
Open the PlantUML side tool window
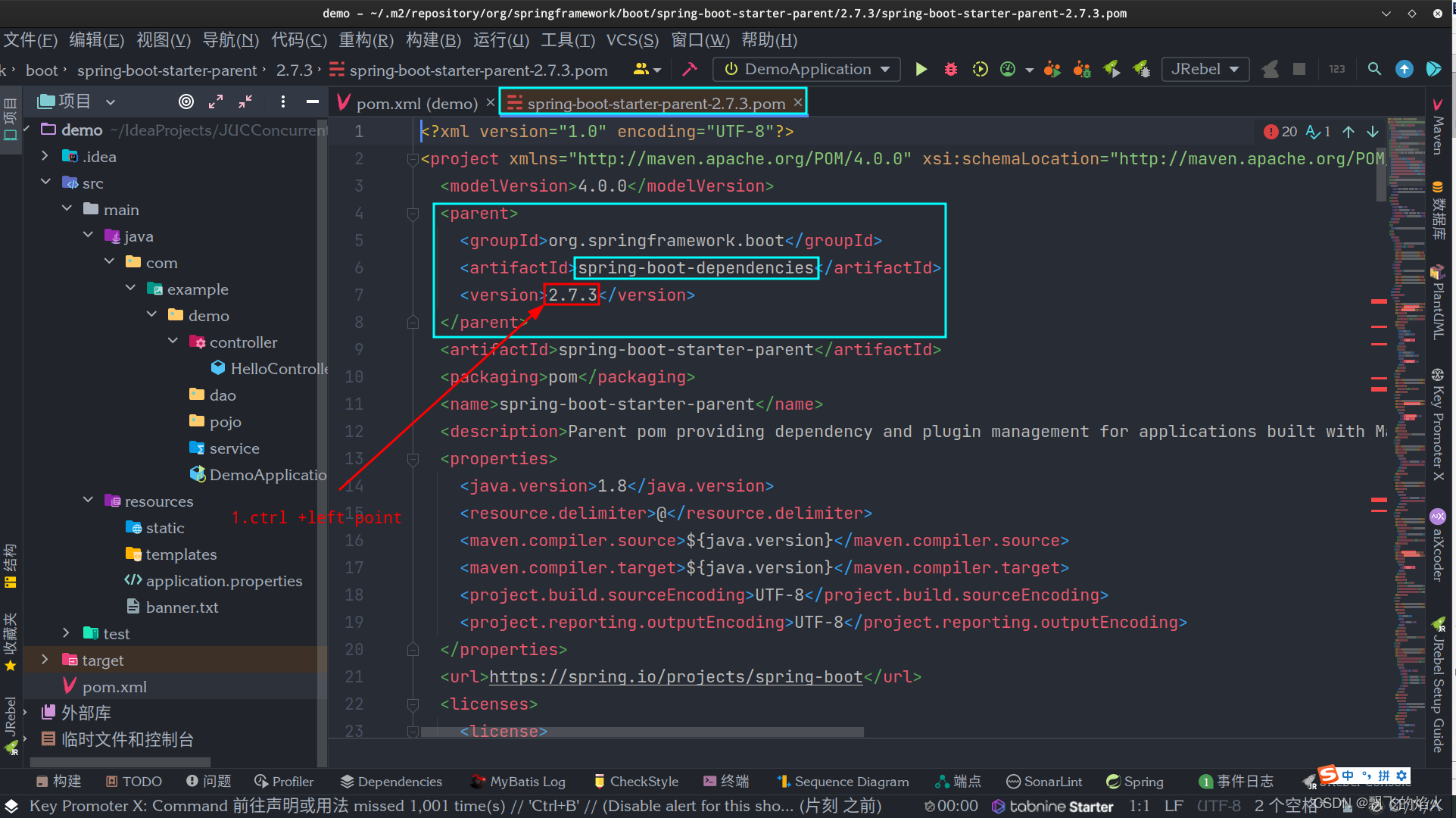click(x=1438, y=302)
